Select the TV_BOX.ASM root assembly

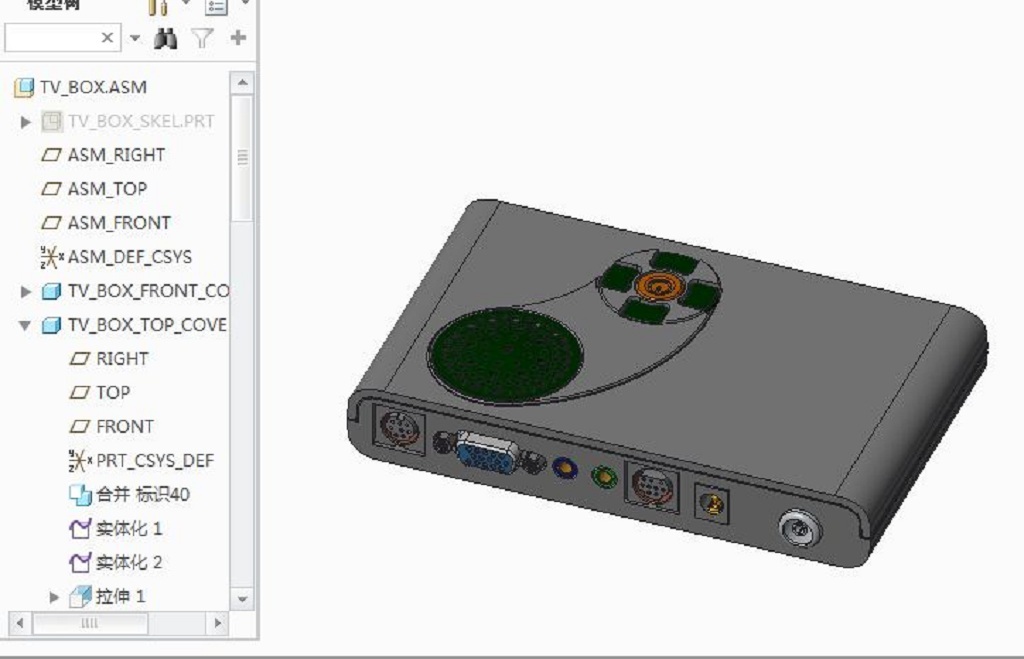92,87
